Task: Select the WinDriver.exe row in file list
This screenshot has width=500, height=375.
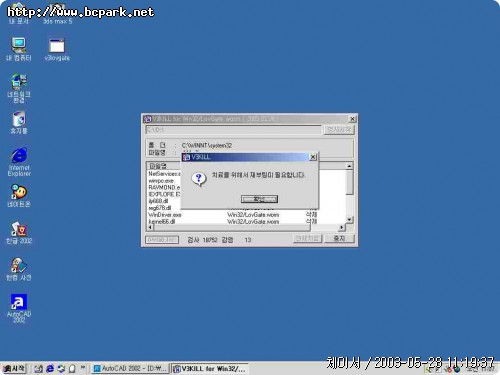Action: [x=246, y=215]
